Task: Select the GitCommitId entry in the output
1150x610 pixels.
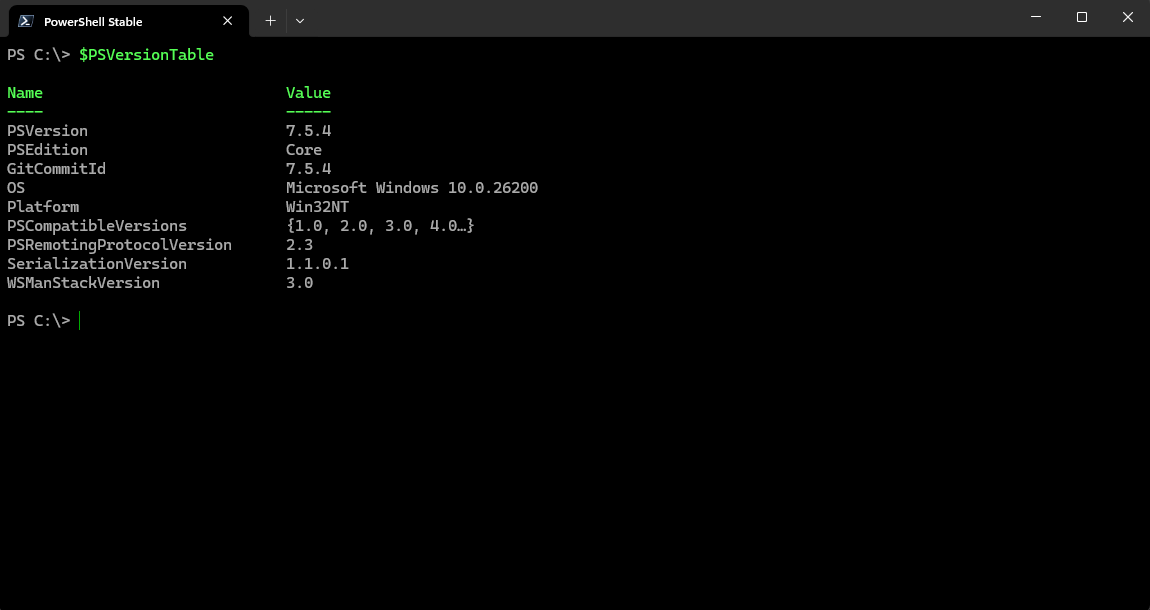Action: click(x=56, y=168)
